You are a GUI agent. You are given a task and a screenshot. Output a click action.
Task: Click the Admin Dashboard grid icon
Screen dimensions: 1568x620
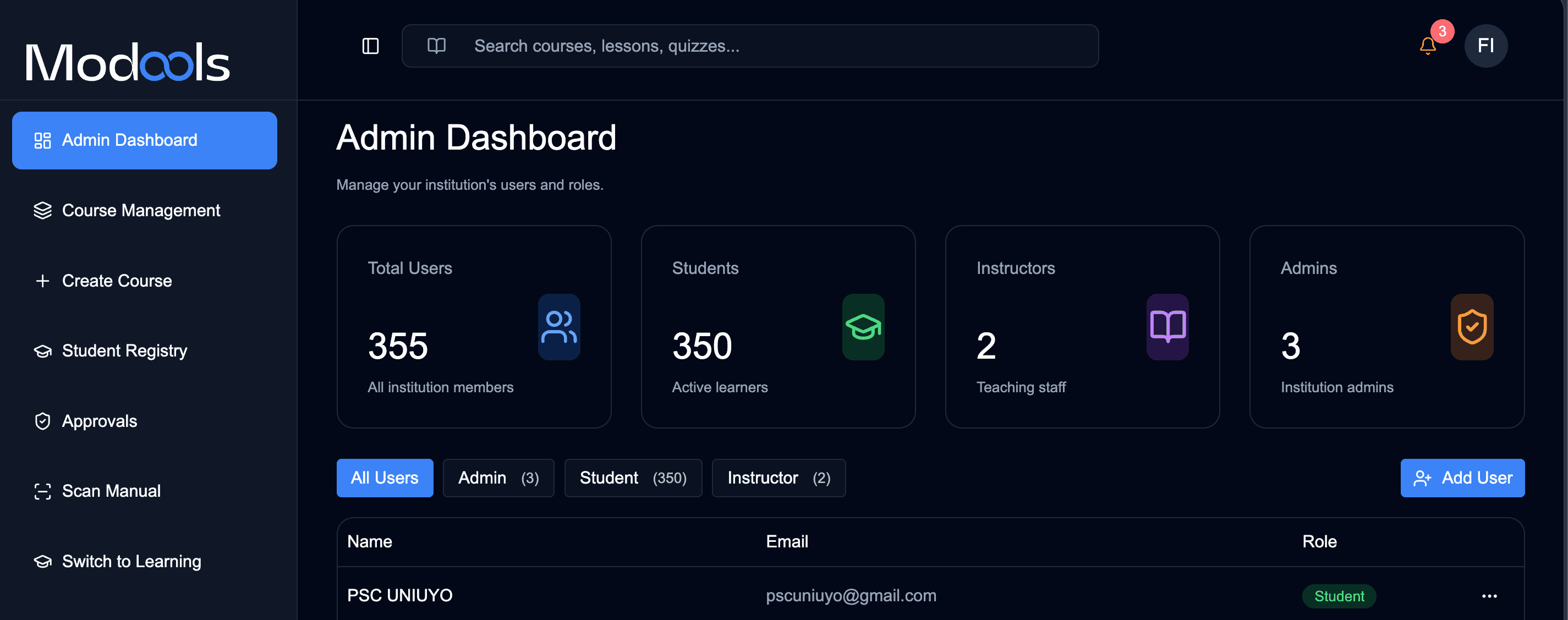[42, 140]
